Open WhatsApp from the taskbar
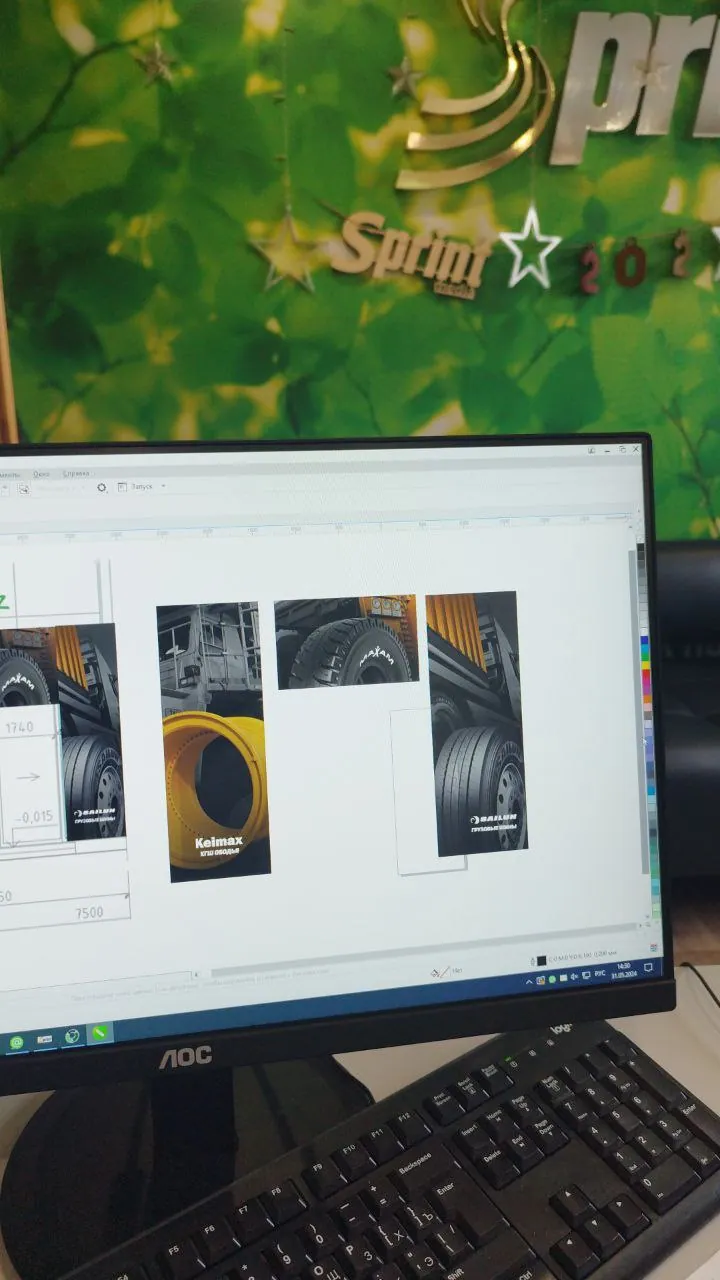Image resolution: width=720 pixels, height=1280 pixels. (17, 1043)
